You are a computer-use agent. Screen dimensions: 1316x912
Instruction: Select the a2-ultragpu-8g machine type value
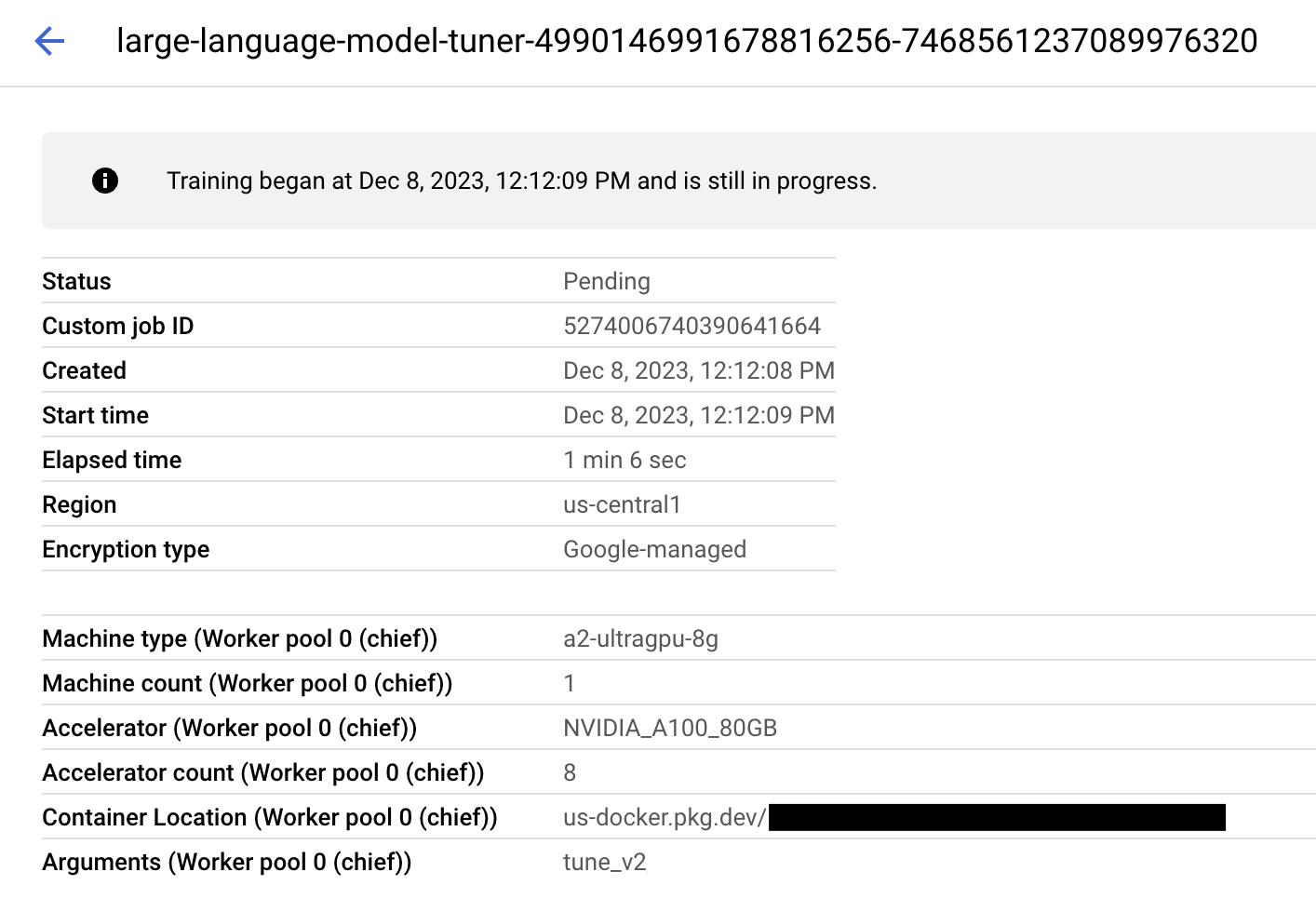(639, 638)
